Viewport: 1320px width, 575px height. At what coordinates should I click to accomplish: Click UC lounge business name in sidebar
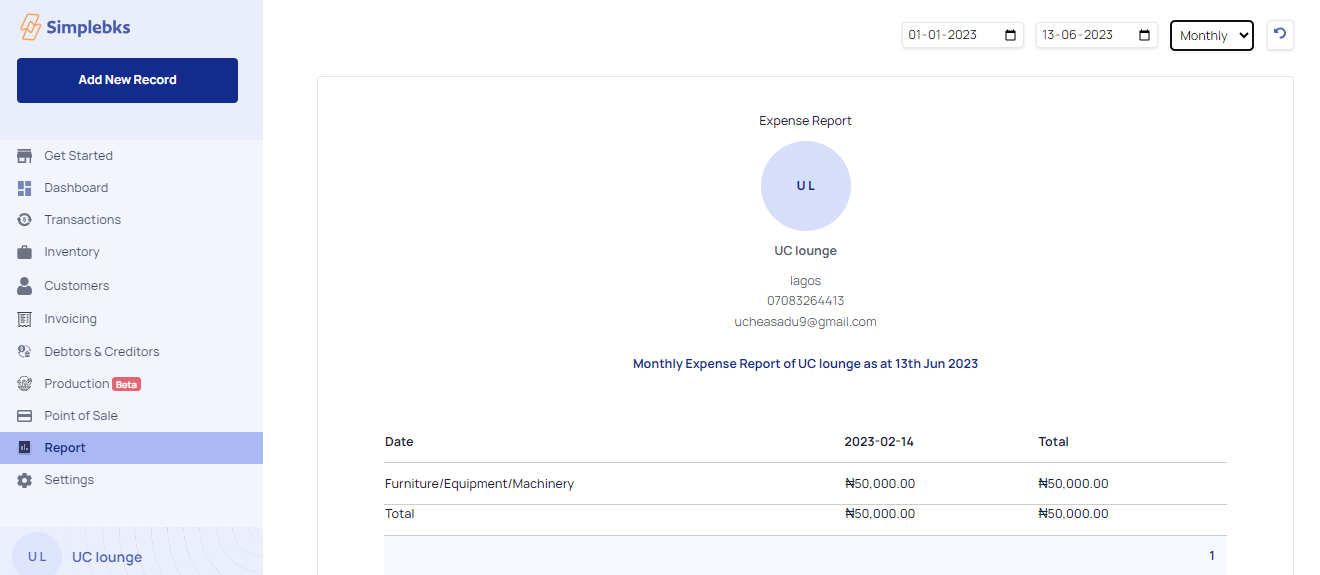point(107,557)
